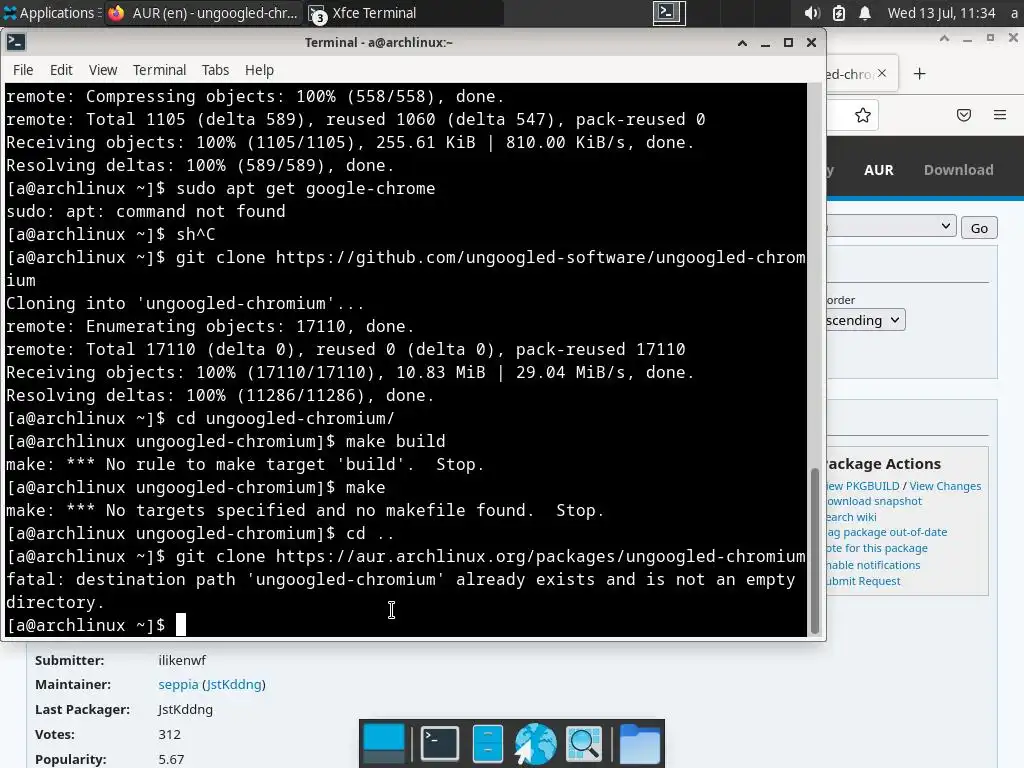Open the Download tab on the Arch site

coord(958,170)
